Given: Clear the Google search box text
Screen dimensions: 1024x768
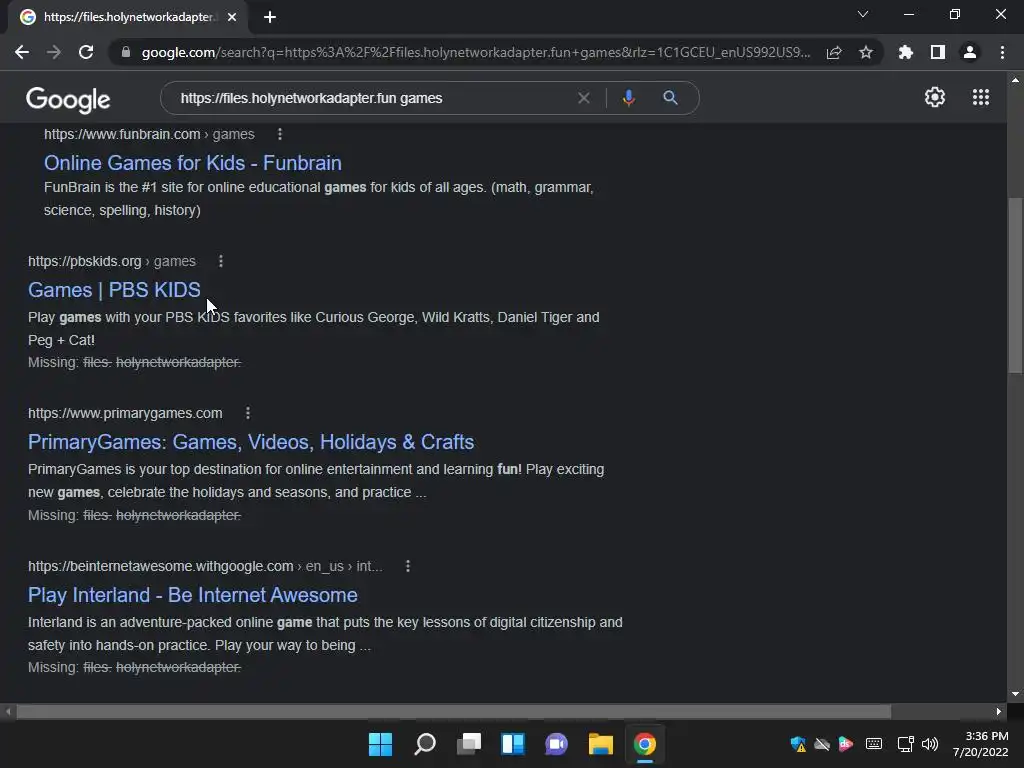Looking at the screenshot, I should click(x=584, y=98).
